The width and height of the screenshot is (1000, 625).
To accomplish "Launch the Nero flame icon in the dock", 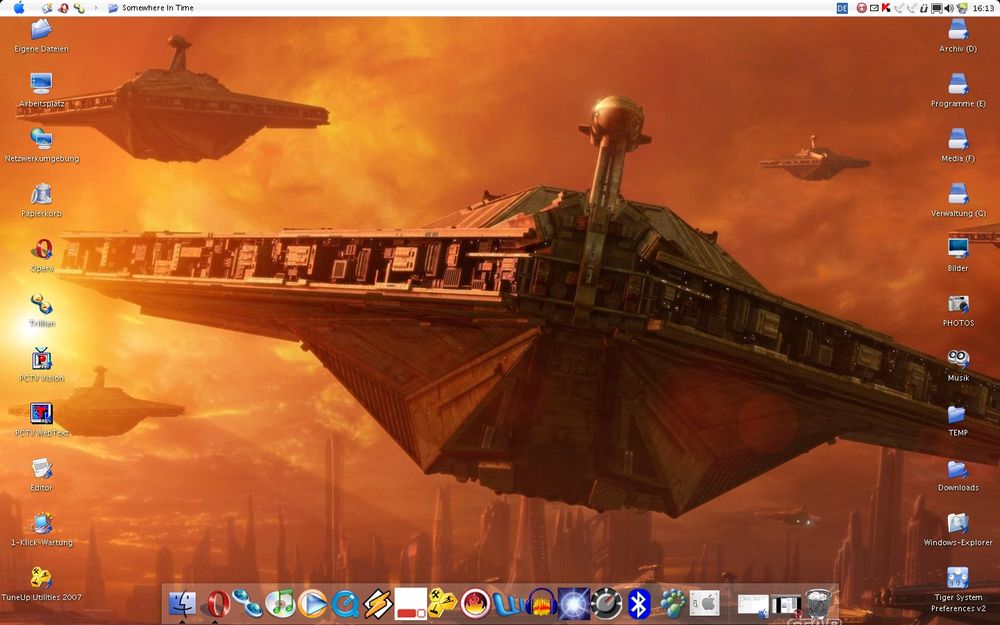I will (476, 603).
